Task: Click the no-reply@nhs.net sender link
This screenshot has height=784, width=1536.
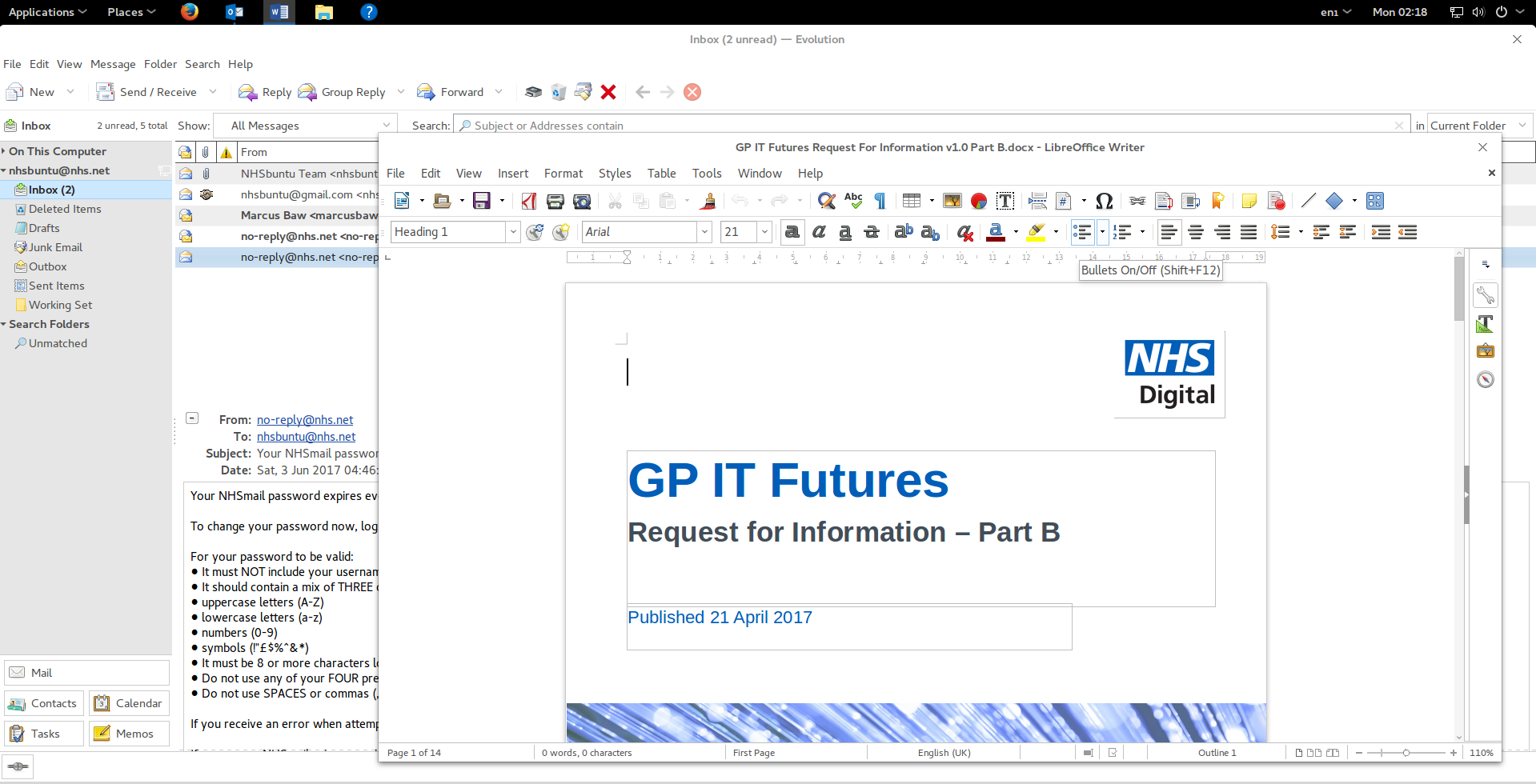Action: pos(305,420)
